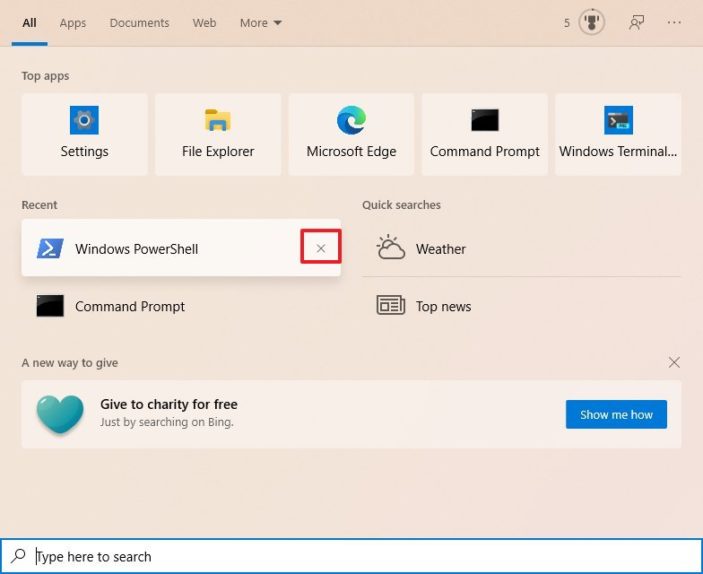The height and width of the screenshot is (574, 703).
Task: Open Windows Terminal tile
Action: pyautogui.click(x=618, y=134)
